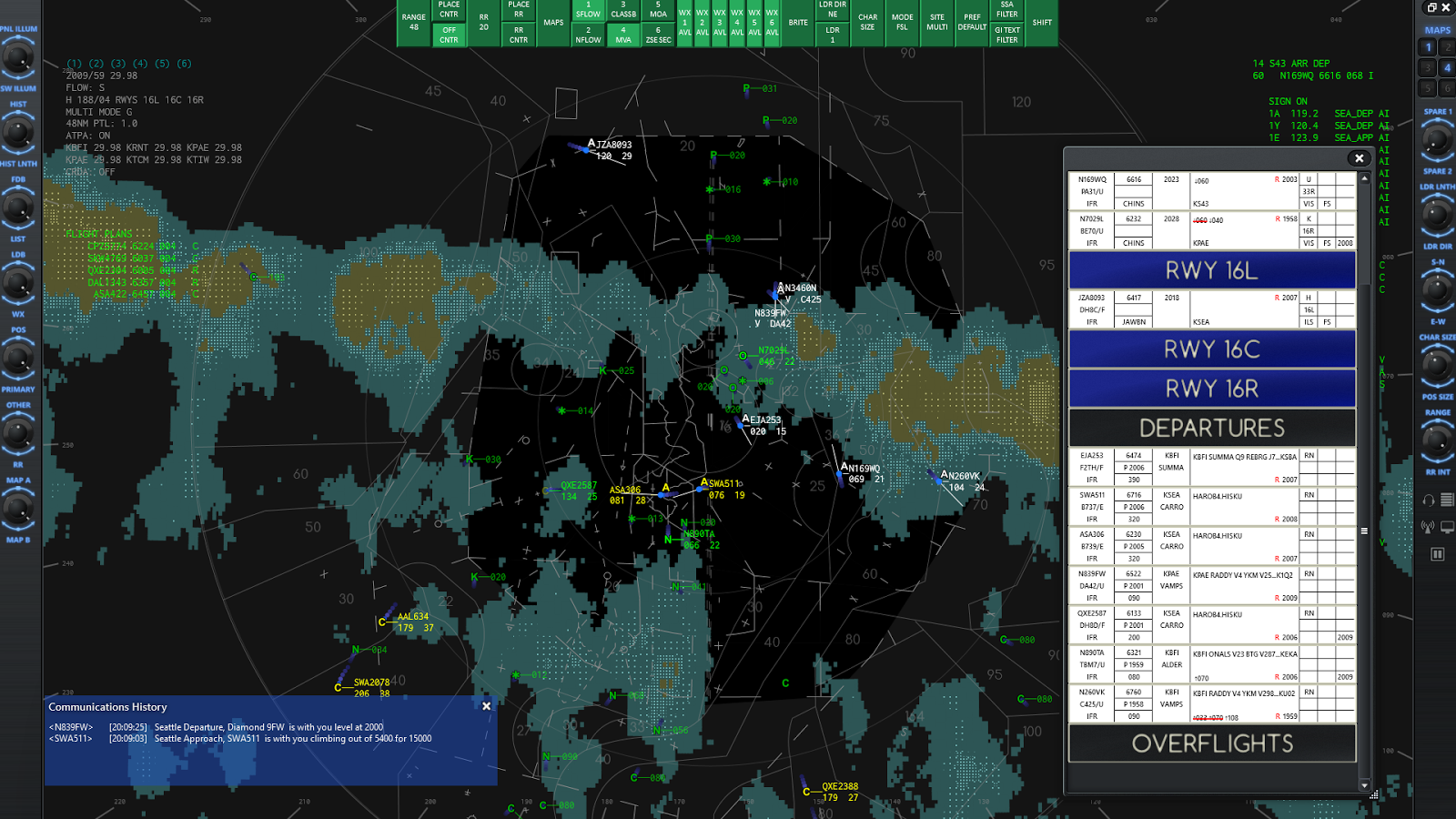The height and width of the screenshot is (819, 1456).
Task: Toggle weather level WX 3
Action: (720, 23)
